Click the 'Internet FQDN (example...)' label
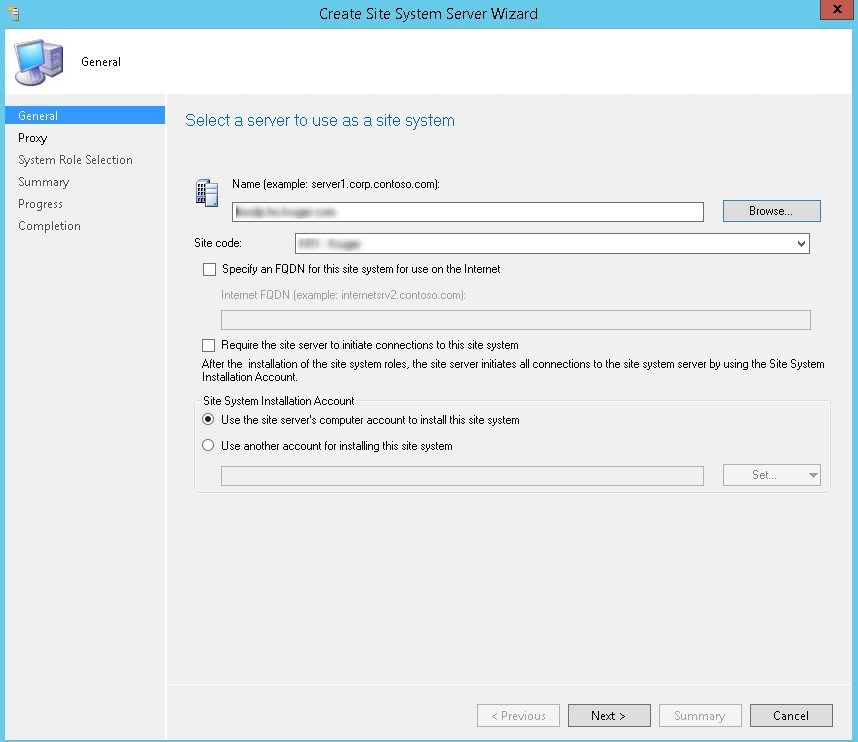Viewport: 858px width, 742px height. tap(344, 295)
